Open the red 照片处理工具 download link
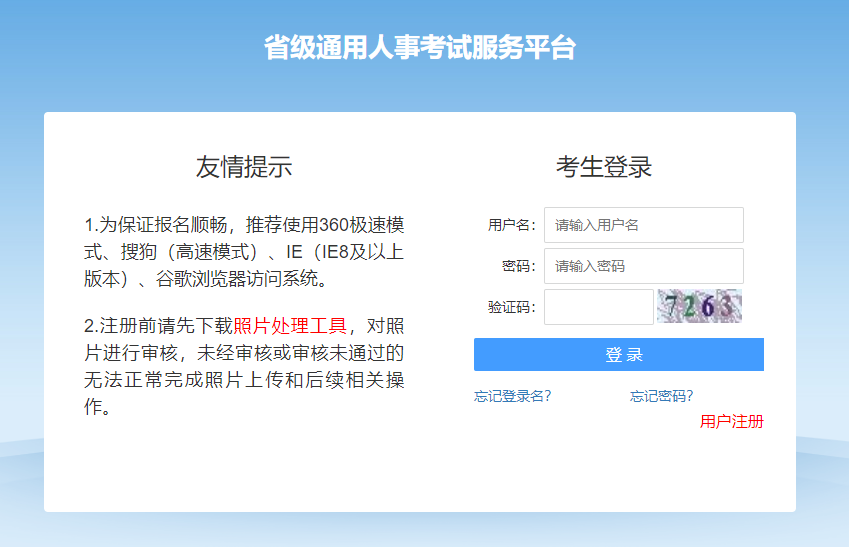The image size is (849, 547). click(x=290, y=326)
